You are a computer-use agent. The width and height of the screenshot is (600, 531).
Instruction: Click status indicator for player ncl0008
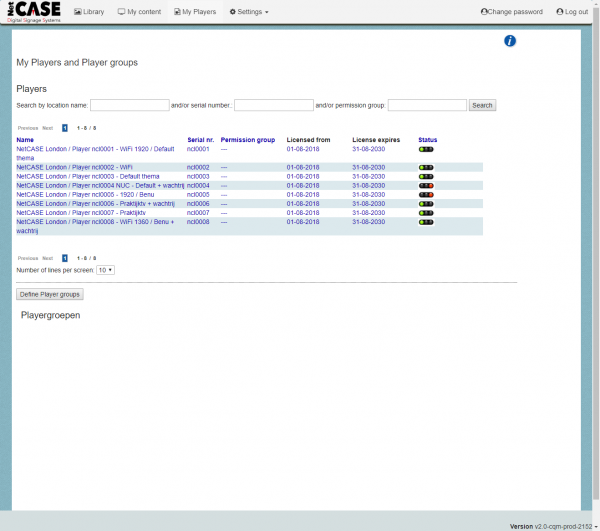pyautogui.click(x=426, y=222)
